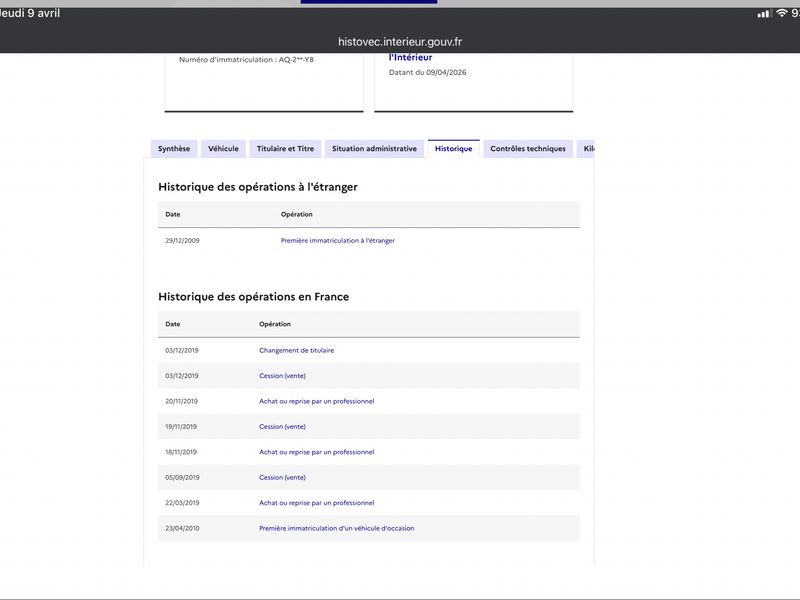800x600 pixels.
Task: Click Numéro d'immatriculation AQ-2**-YB text
Action: [246, 60]
